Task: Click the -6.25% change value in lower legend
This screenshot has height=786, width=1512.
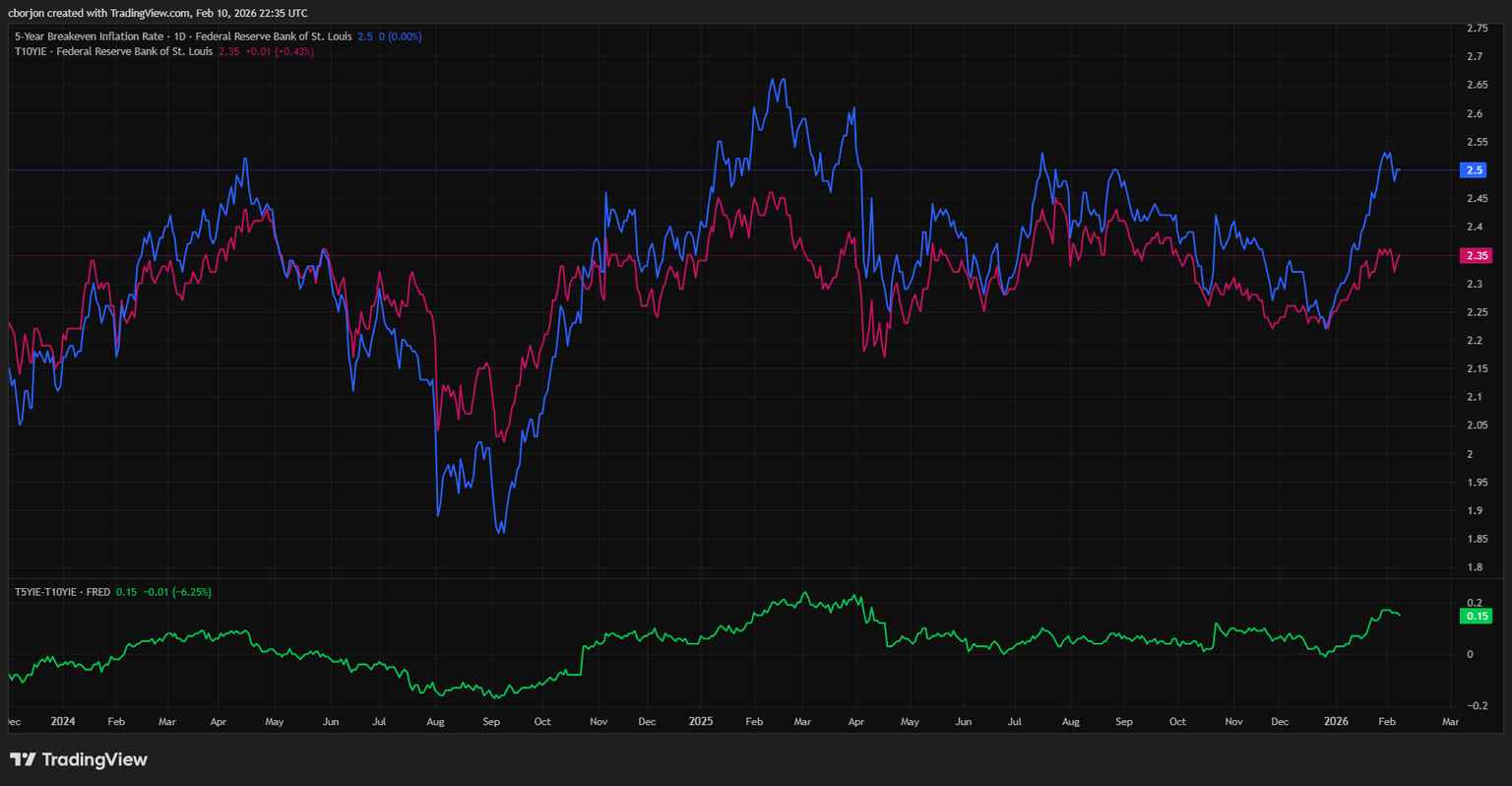Action: click(x=192, y=592)
